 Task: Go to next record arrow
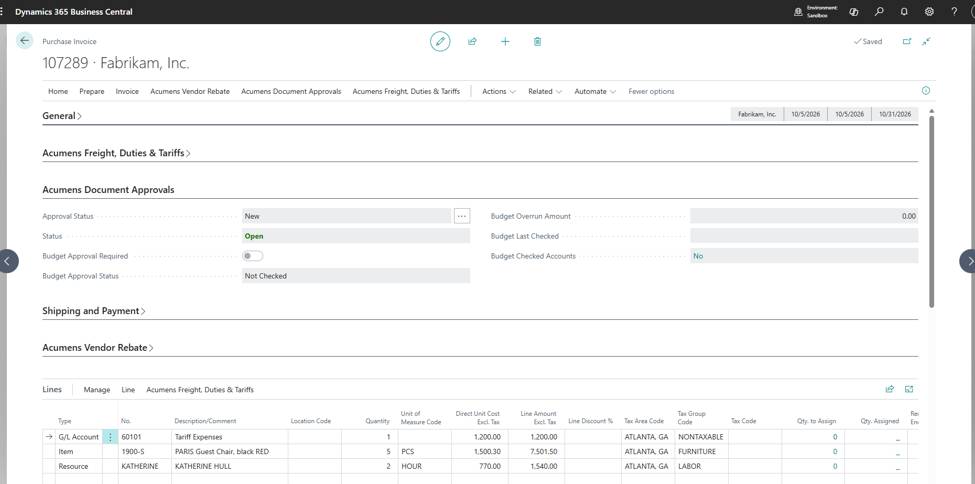(x=968, y=261)
